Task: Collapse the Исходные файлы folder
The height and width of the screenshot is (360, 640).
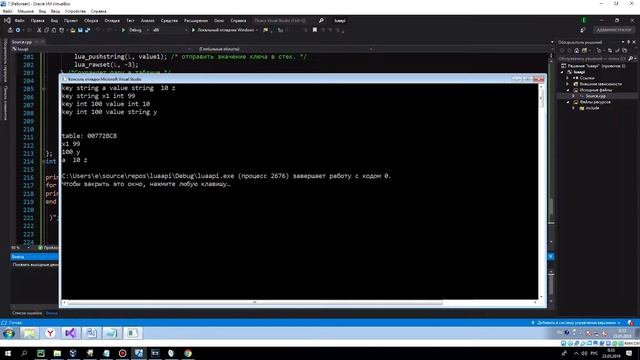Action: (x=568, y=90)
